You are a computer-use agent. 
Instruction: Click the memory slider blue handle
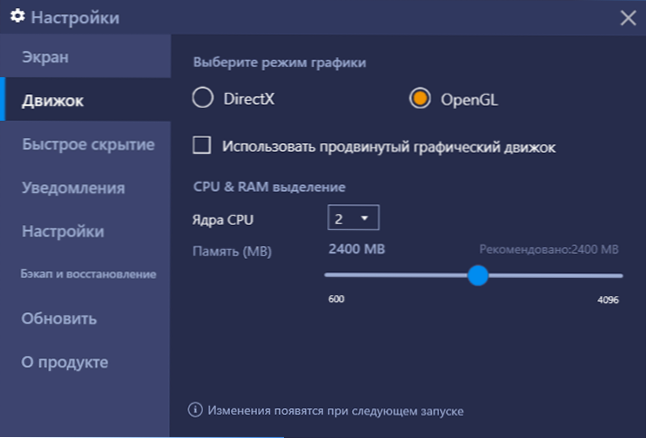coord(478,276)
